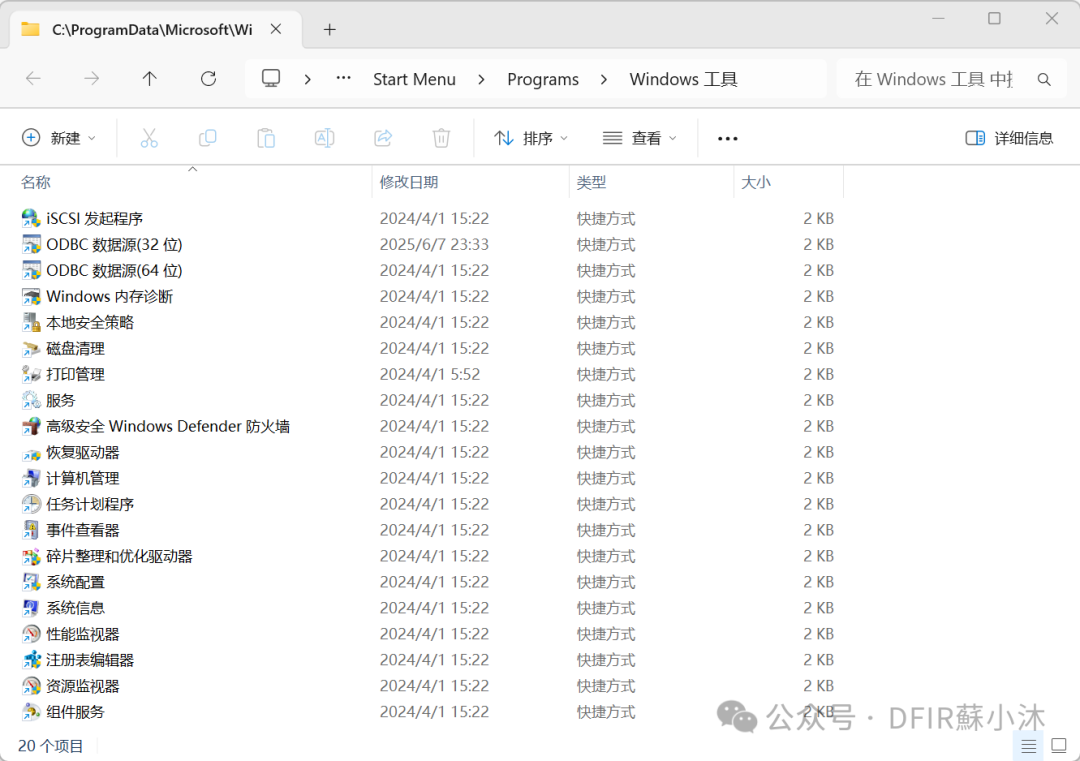Go forward with the right arrow

pos(92,79)
